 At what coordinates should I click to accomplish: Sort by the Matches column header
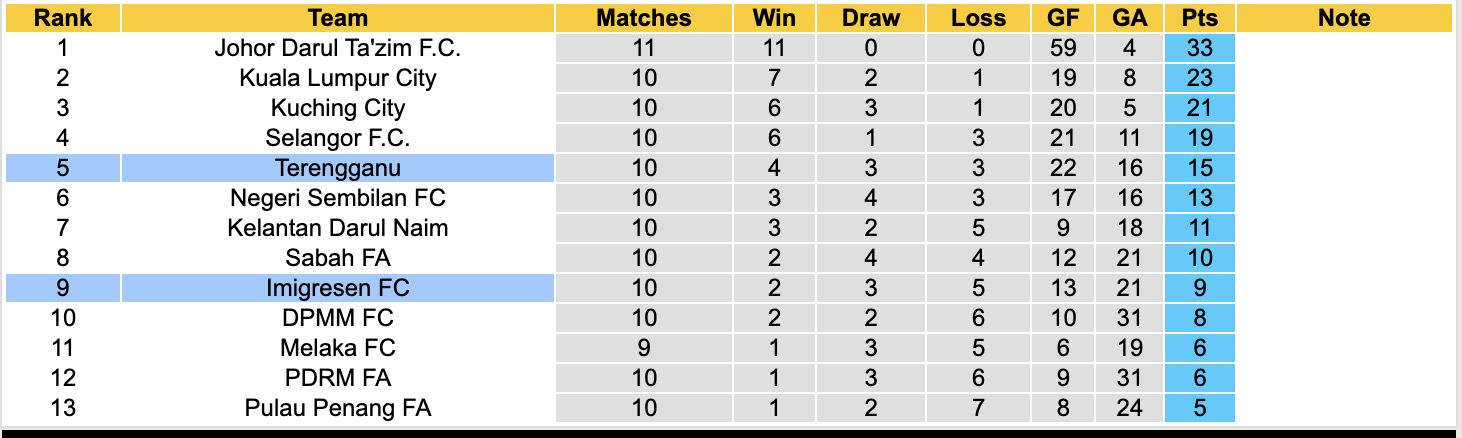click(643, 18)
